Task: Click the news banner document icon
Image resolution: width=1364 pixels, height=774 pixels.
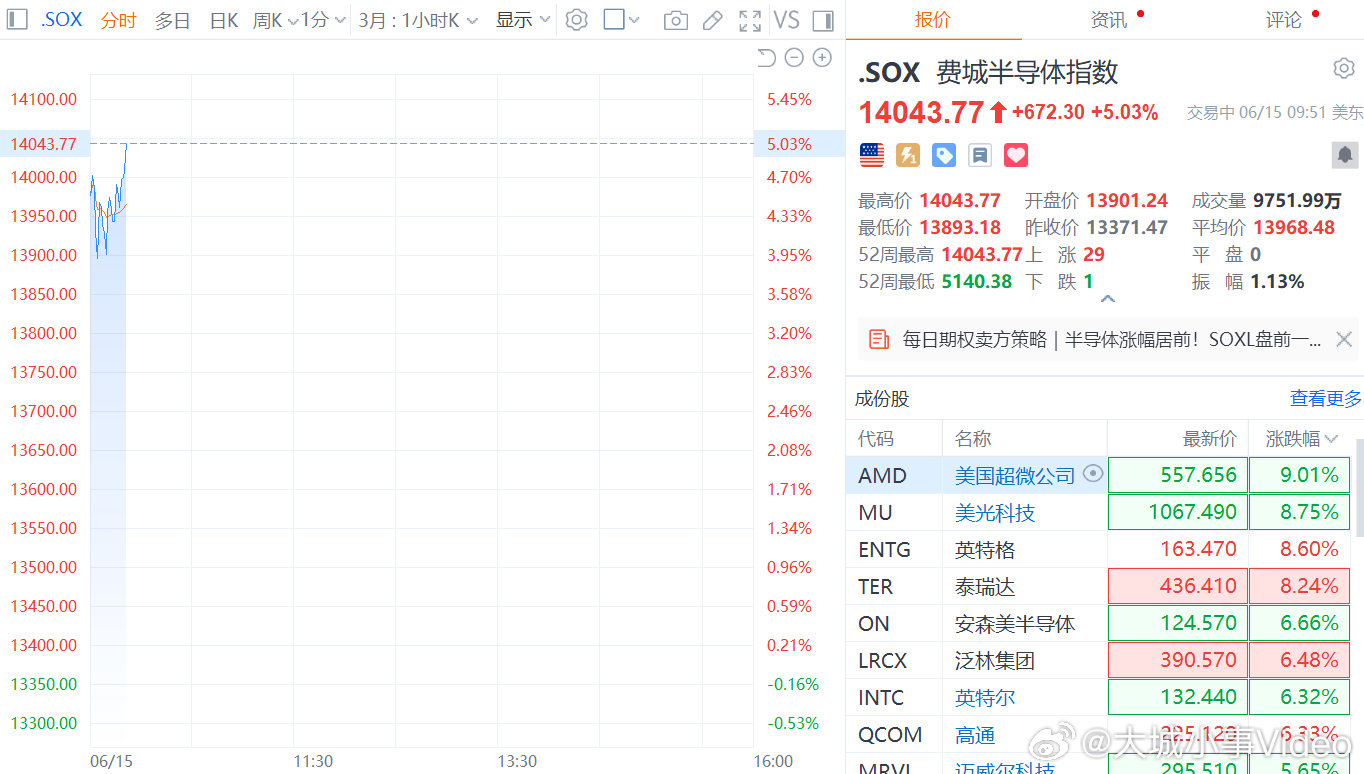Action: click(x=879, y=340)
